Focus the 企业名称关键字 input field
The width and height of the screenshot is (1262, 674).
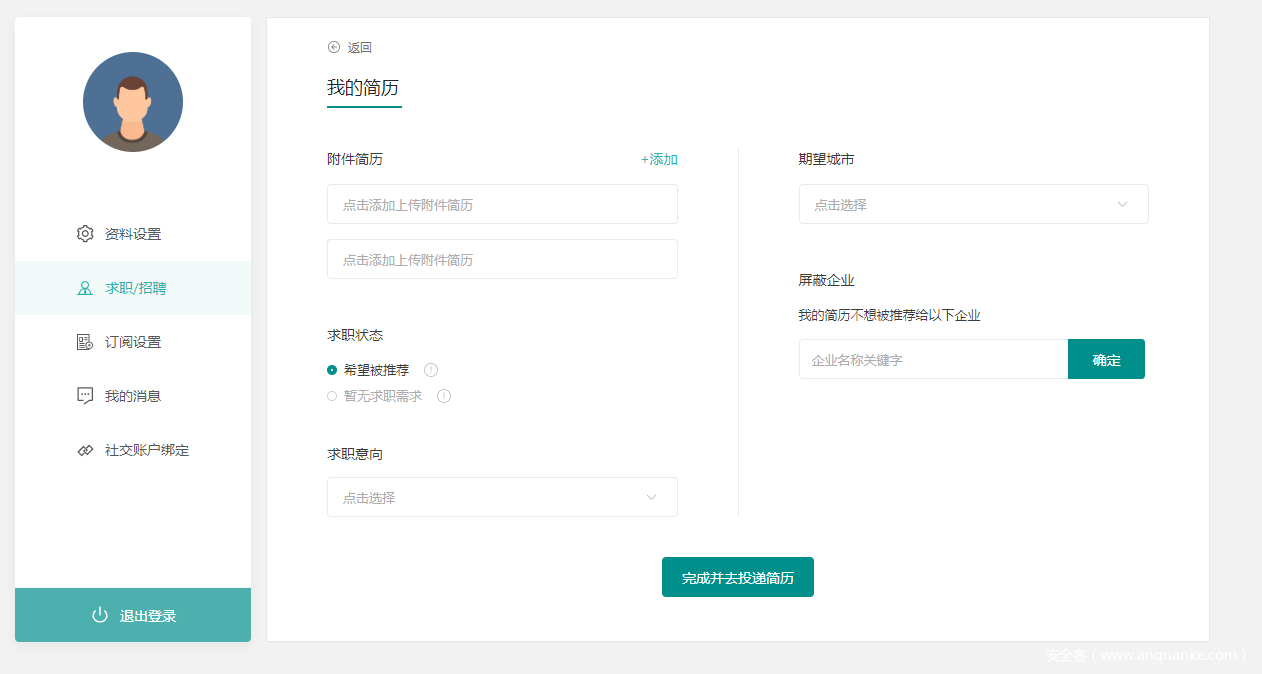pyautogui.click(x=933, y=359)
